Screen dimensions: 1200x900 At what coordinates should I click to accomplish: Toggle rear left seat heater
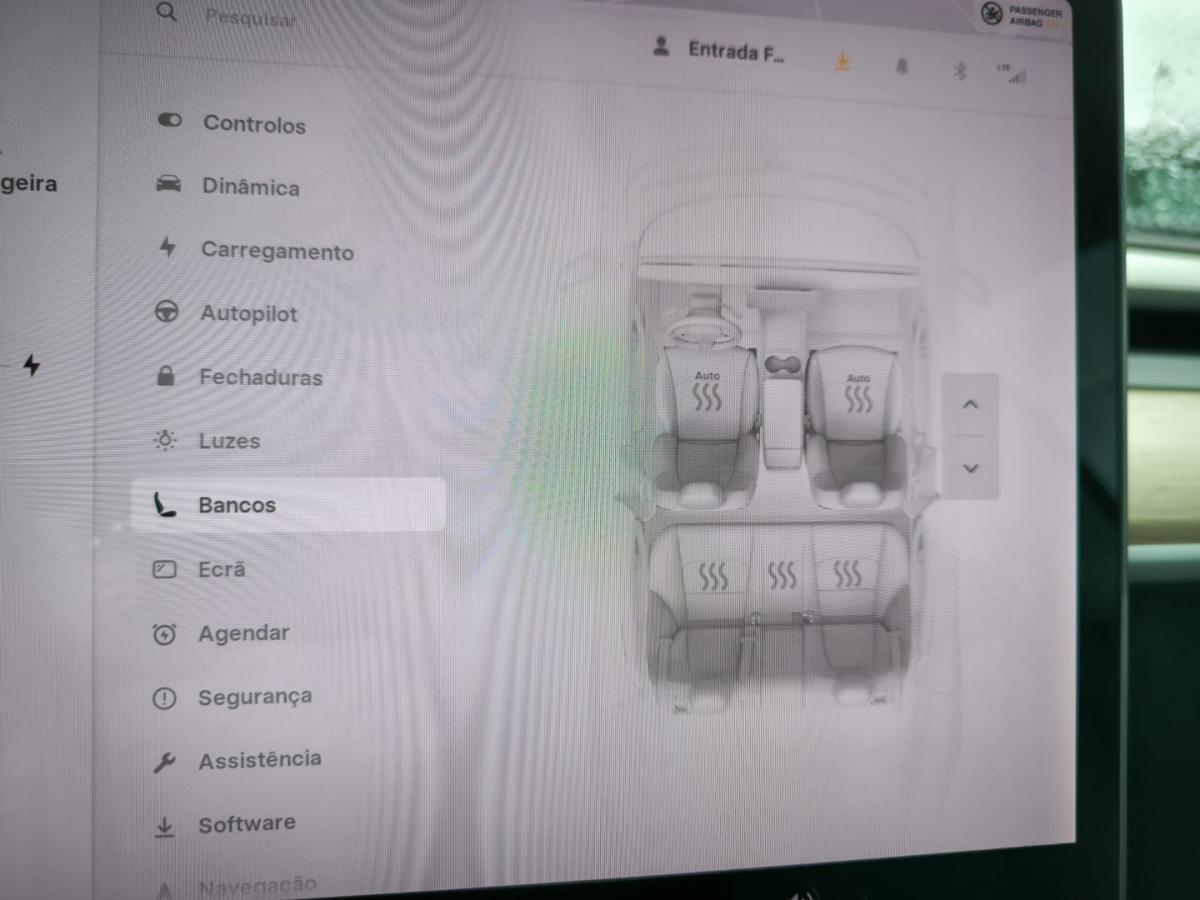pos(714,576)
